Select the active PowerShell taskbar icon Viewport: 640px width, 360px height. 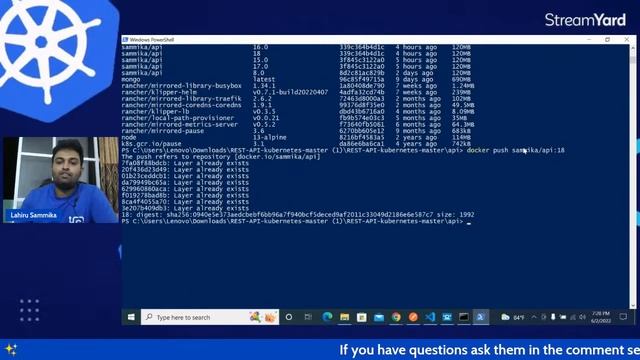click(481, 317)
